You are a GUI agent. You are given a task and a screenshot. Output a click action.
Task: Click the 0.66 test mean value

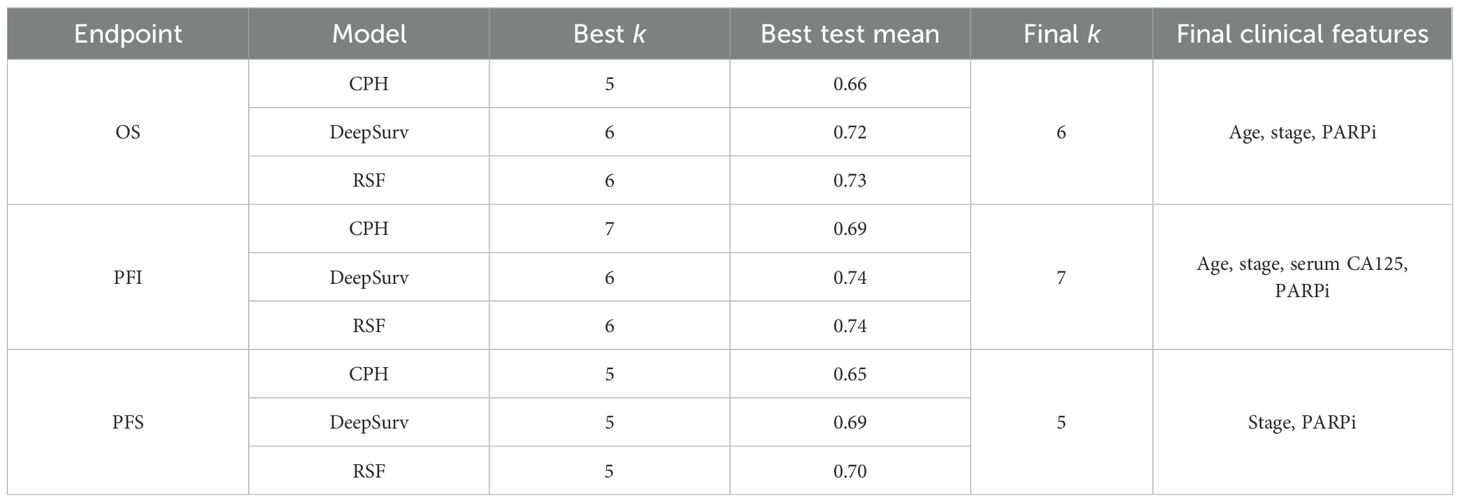coord(849,84)
